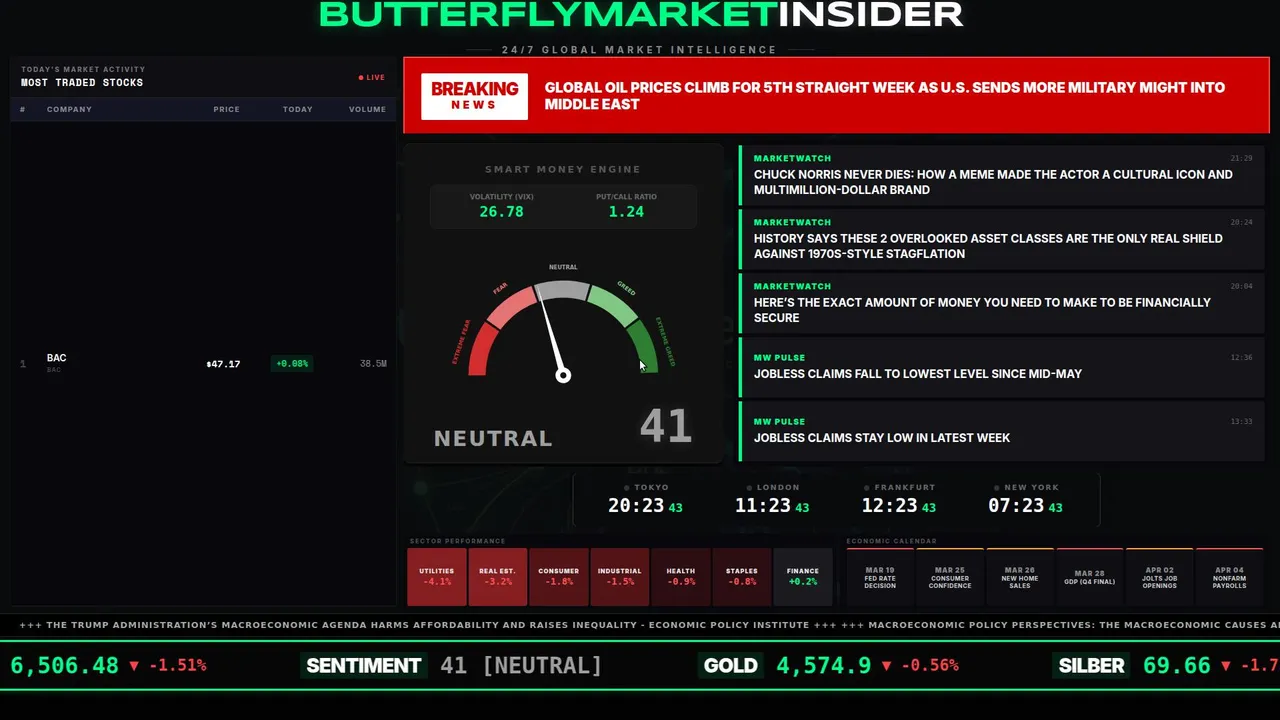
Task: Click the VIX value 26.78
Action: pos(501,212)
